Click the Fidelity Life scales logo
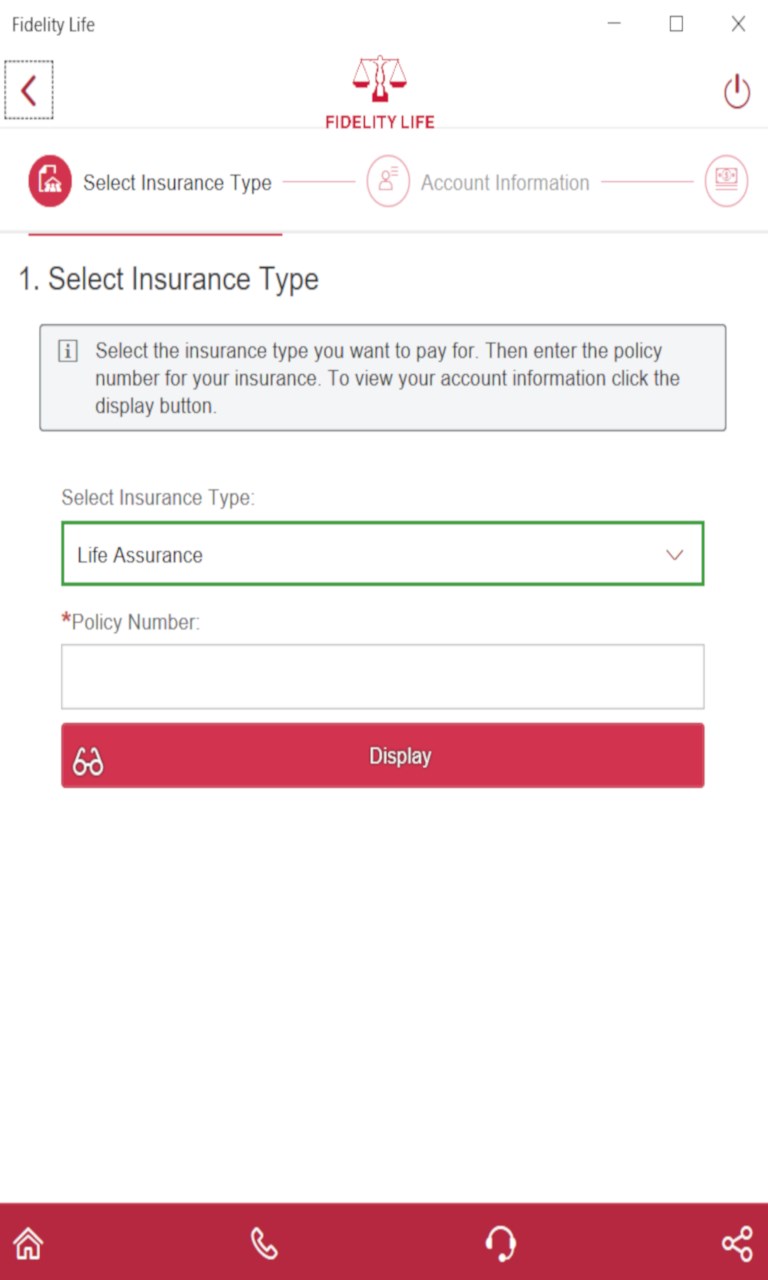 [380, 80]
